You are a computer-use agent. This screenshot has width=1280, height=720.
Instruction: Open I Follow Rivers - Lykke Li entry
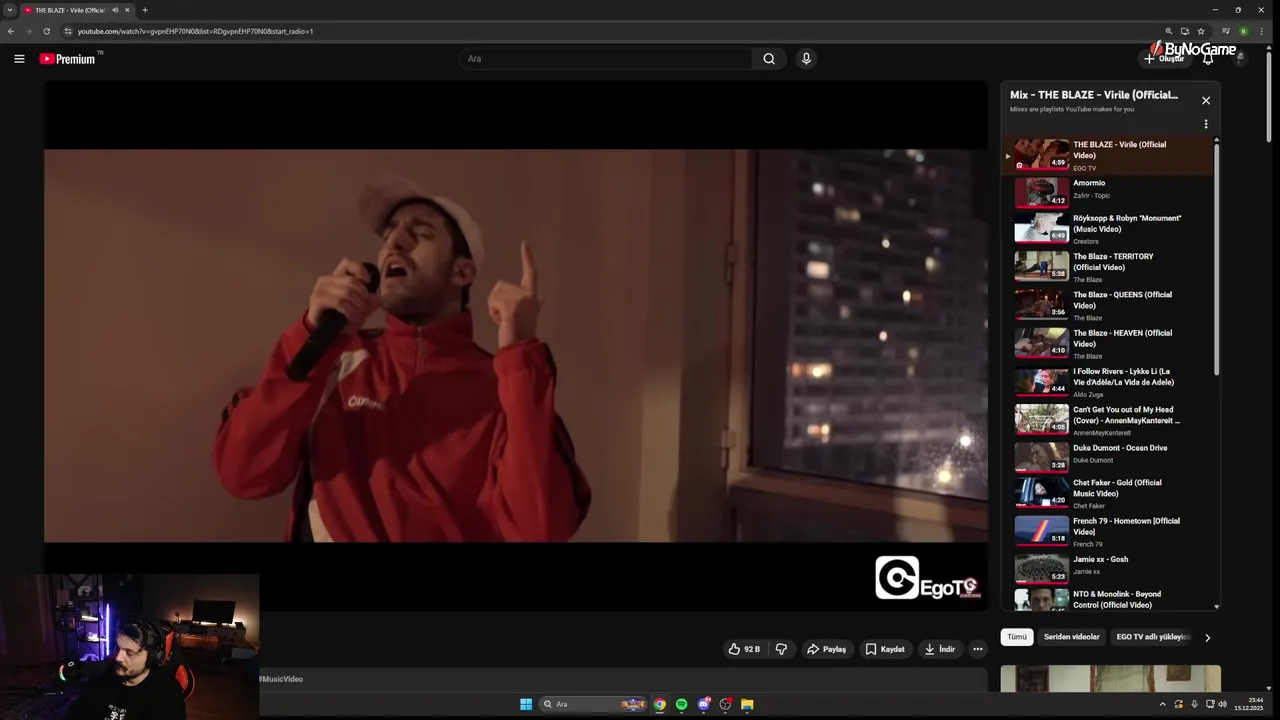(x=1108, y=382)
